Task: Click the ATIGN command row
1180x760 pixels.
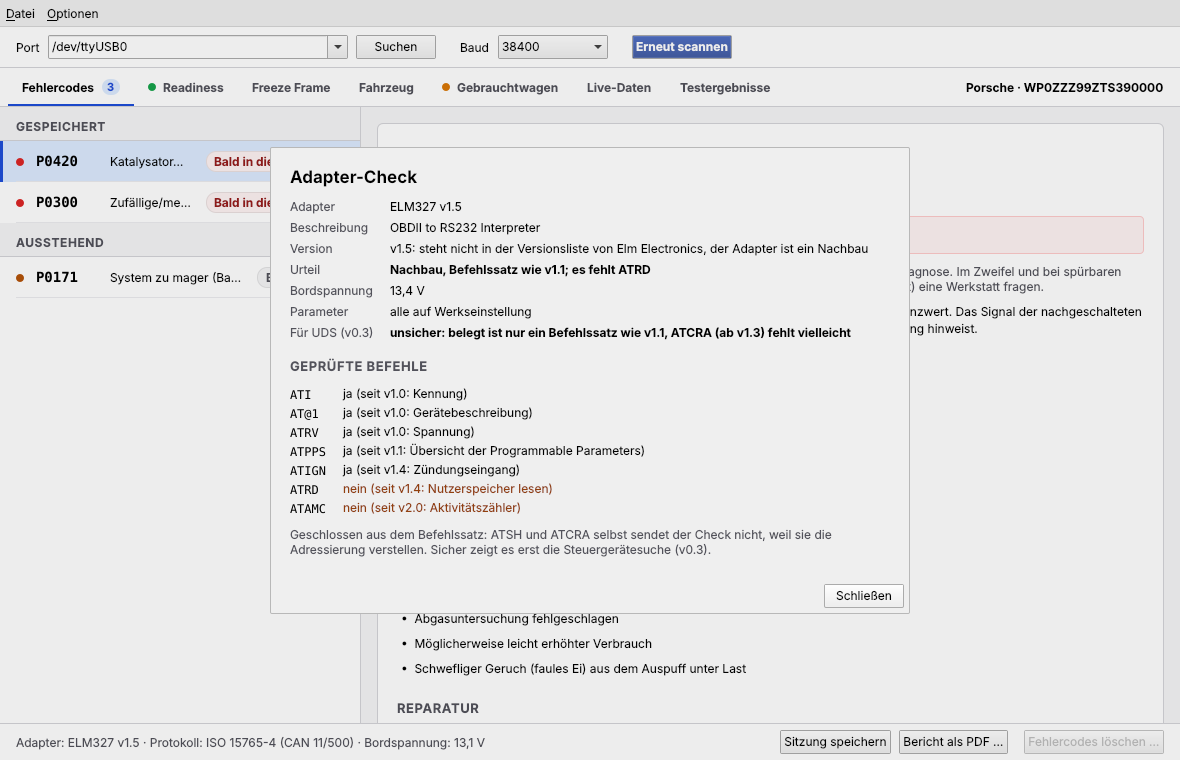Action: (405, 470)
